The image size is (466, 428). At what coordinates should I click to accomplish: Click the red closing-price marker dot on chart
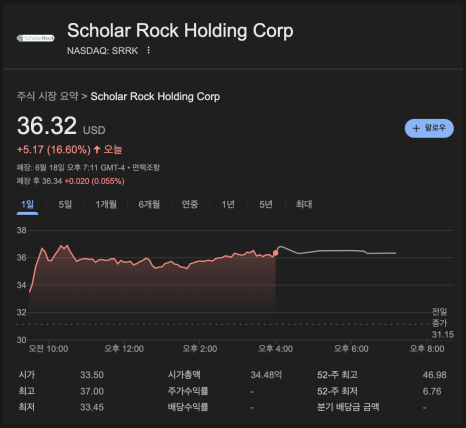[x=275, y=253]
